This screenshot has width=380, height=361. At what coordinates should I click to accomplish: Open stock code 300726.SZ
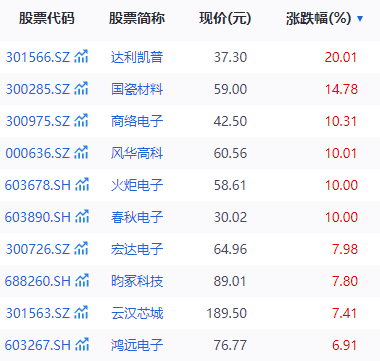38,249
